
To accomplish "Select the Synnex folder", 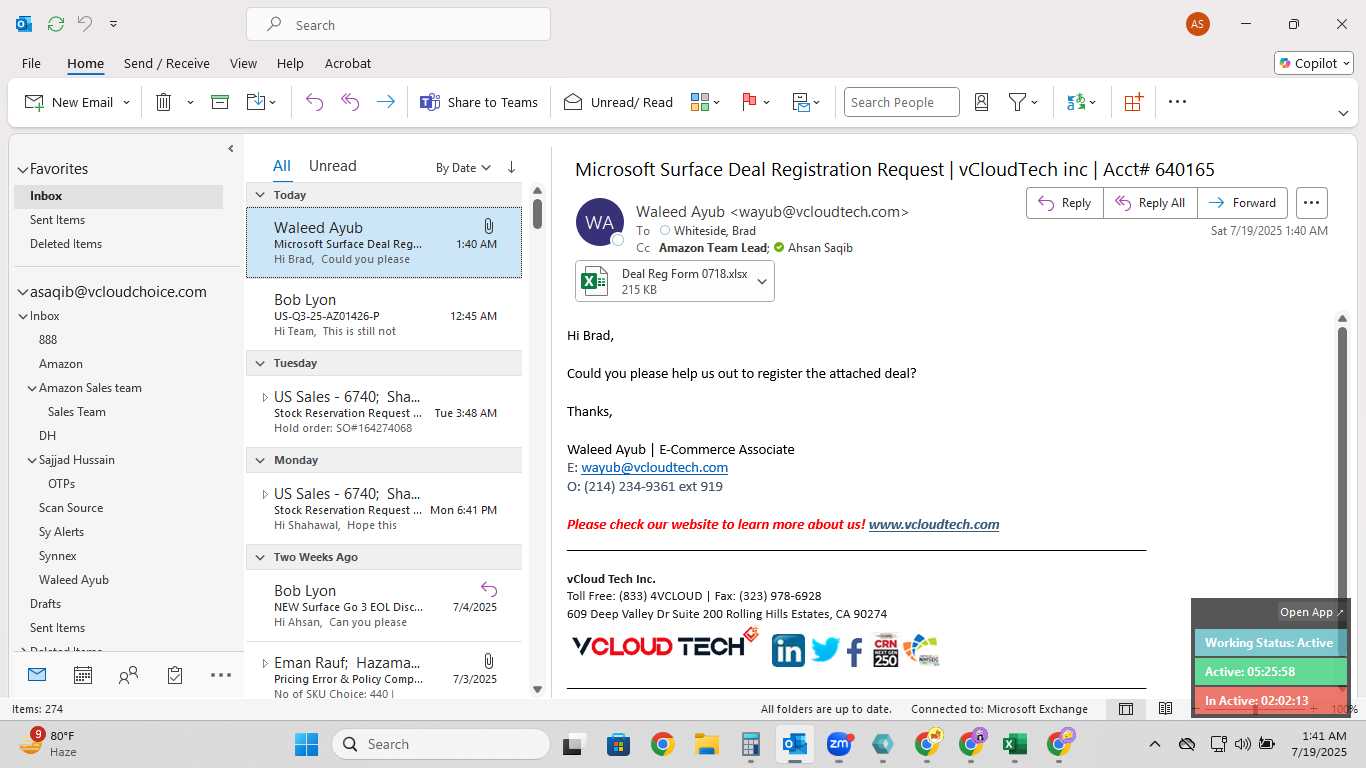I will pos(58,556).
